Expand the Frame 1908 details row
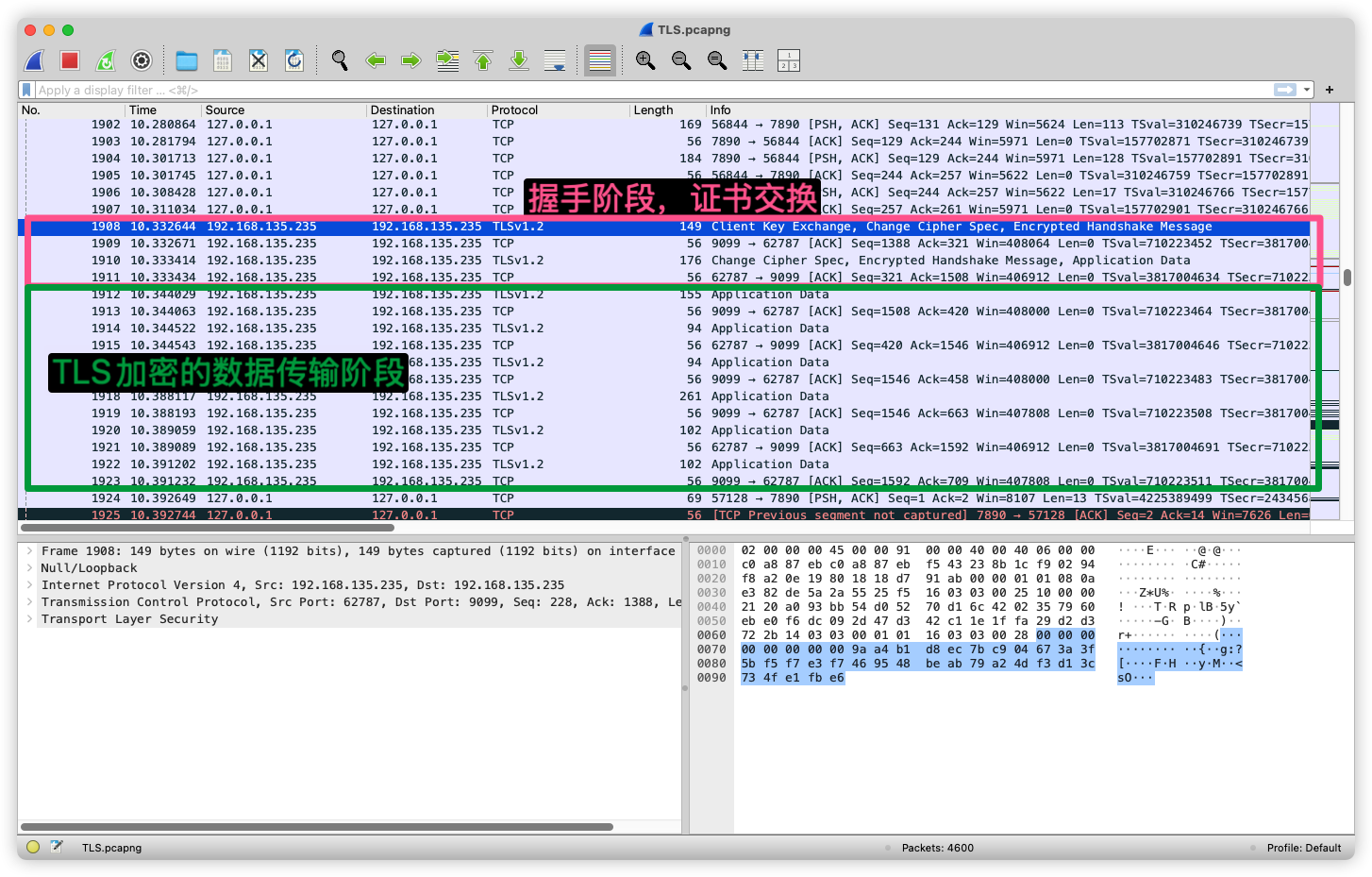 pyautogui.click(x=30, y=551)
